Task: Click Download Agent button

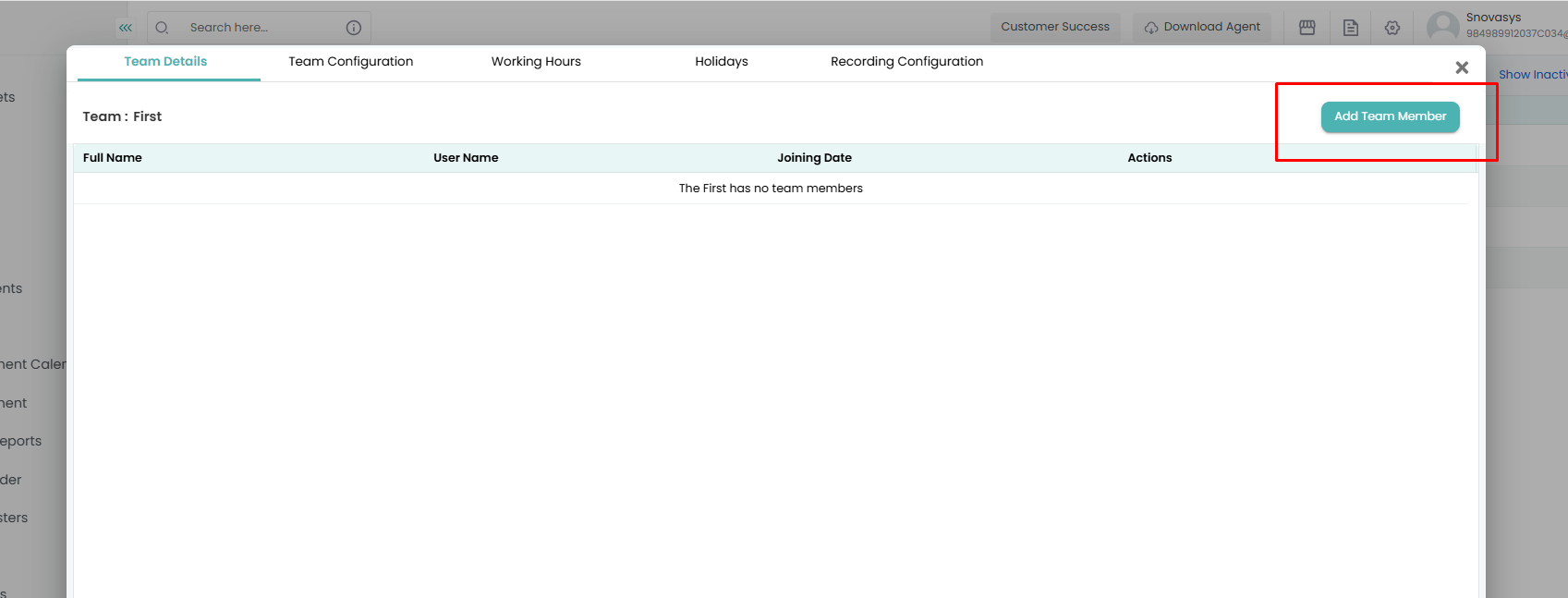Action: click(x=1202, y=27)
